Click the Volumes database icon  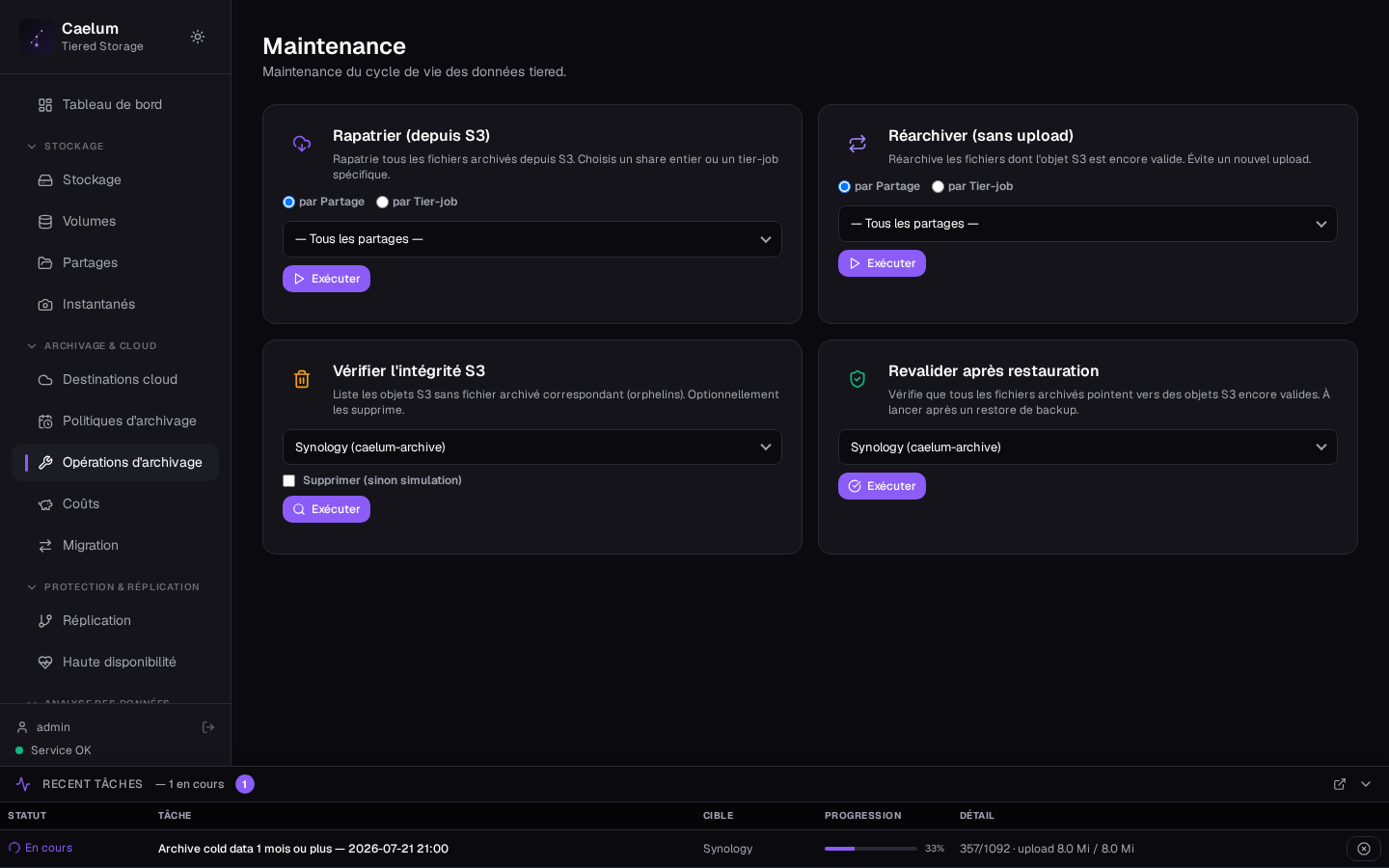coord(45,222)
